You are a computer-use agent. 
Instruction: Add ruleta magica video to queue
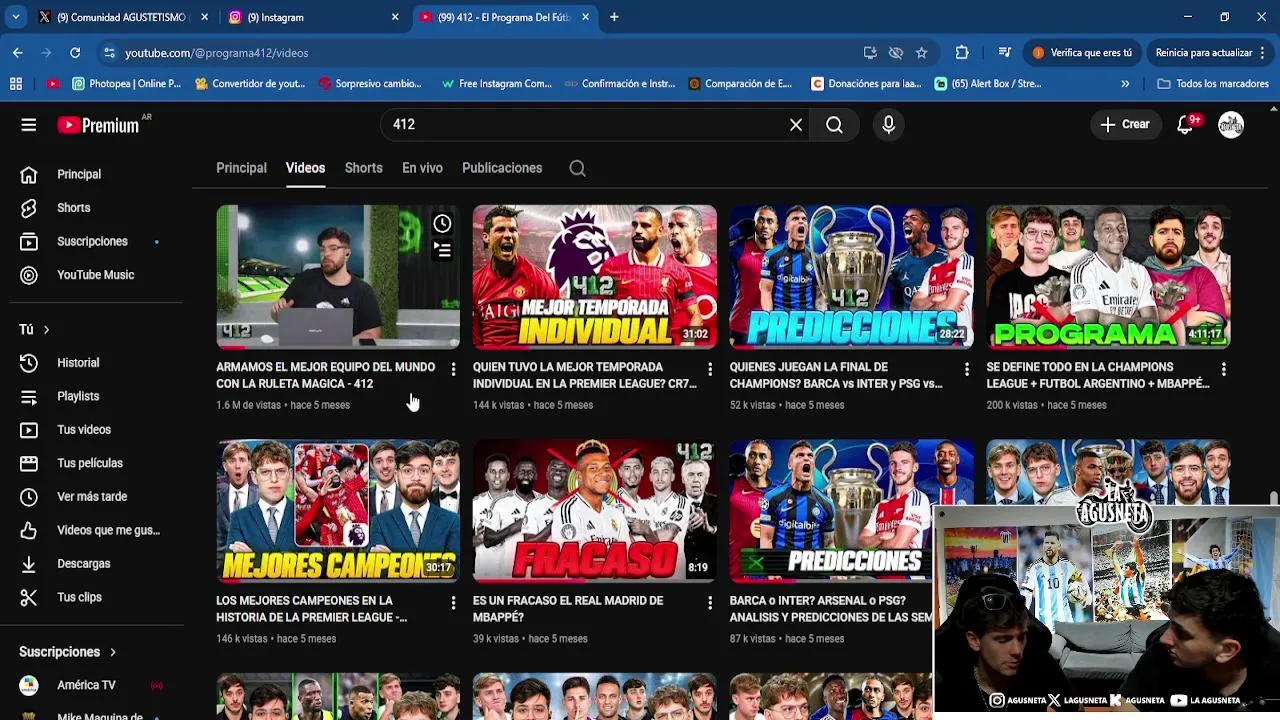coord(442,250)
